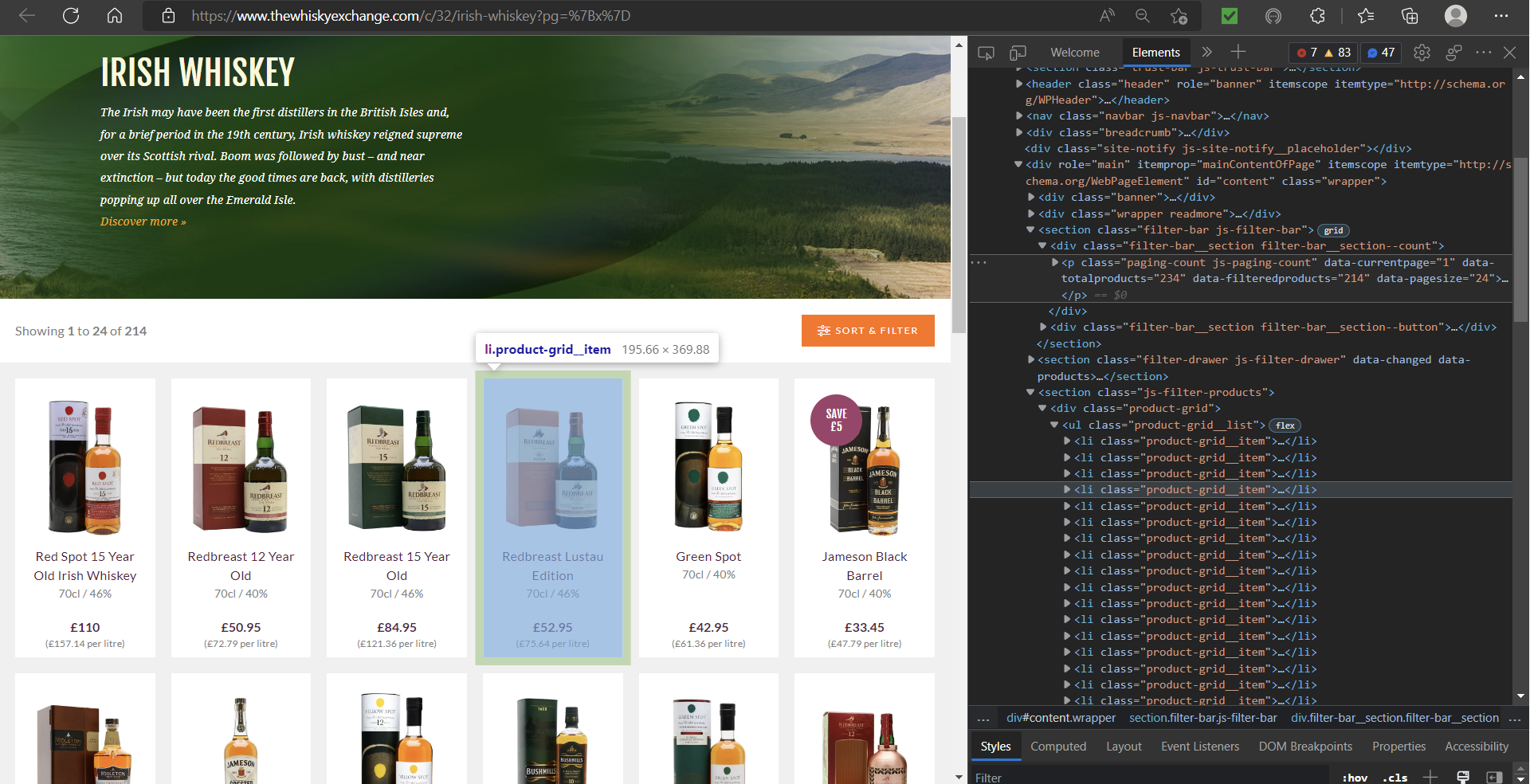Image resolution: width=1530 pixels, height=784 pixels.
Task: Open the 47 issues counter
Action: pyautogui.click(x=1381, y=53)
